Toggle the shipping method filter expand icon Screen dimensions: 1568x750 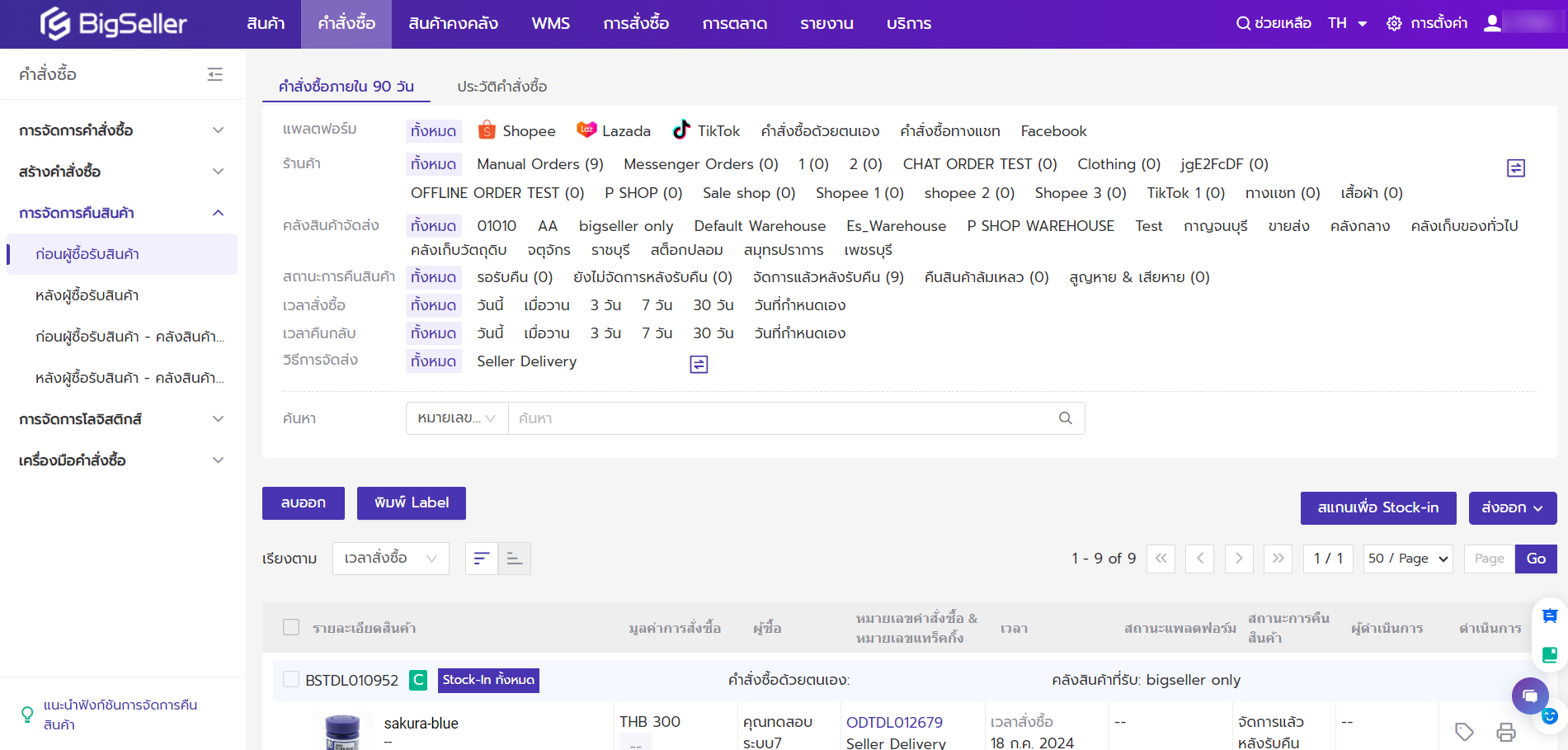(699, 364)
